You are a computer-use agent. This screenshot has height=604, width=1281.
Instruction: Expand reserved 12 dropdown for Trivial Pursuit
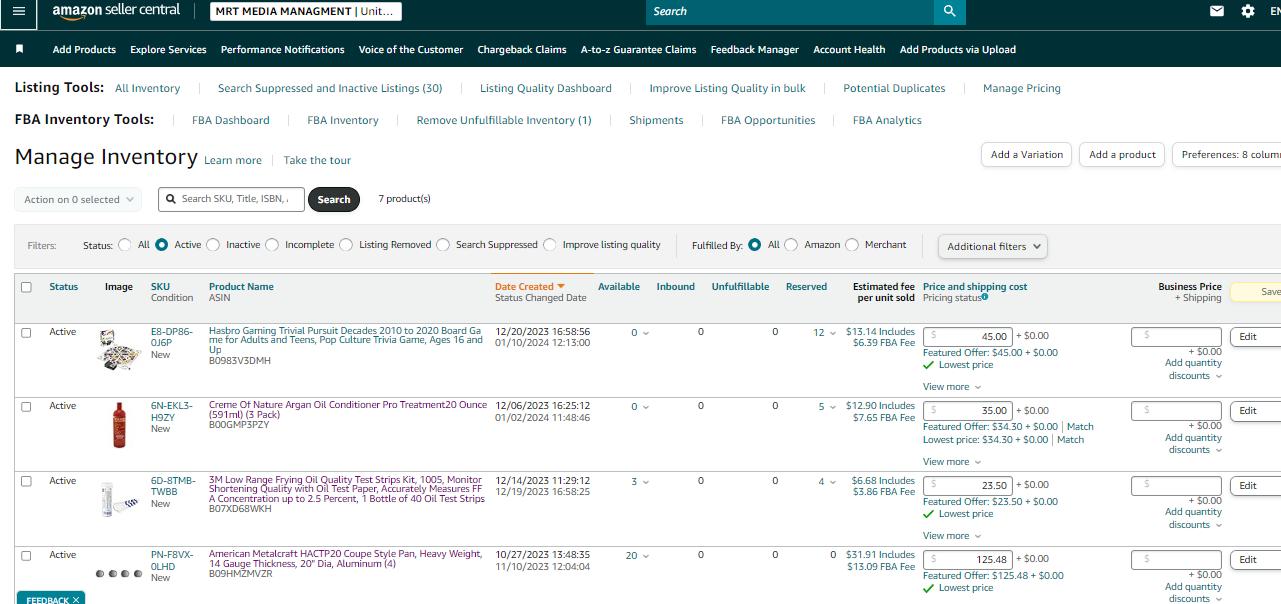825,333
